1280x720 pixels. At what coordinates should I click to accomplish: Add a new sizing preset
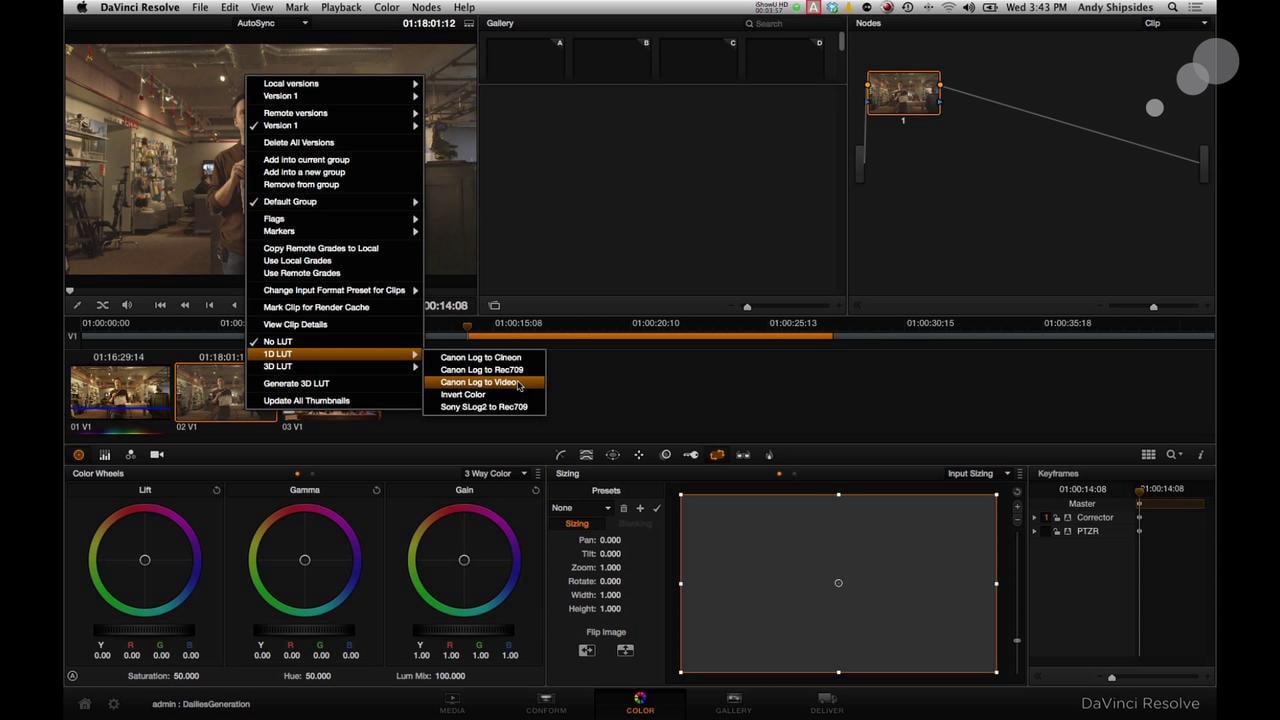click(640, 508)
